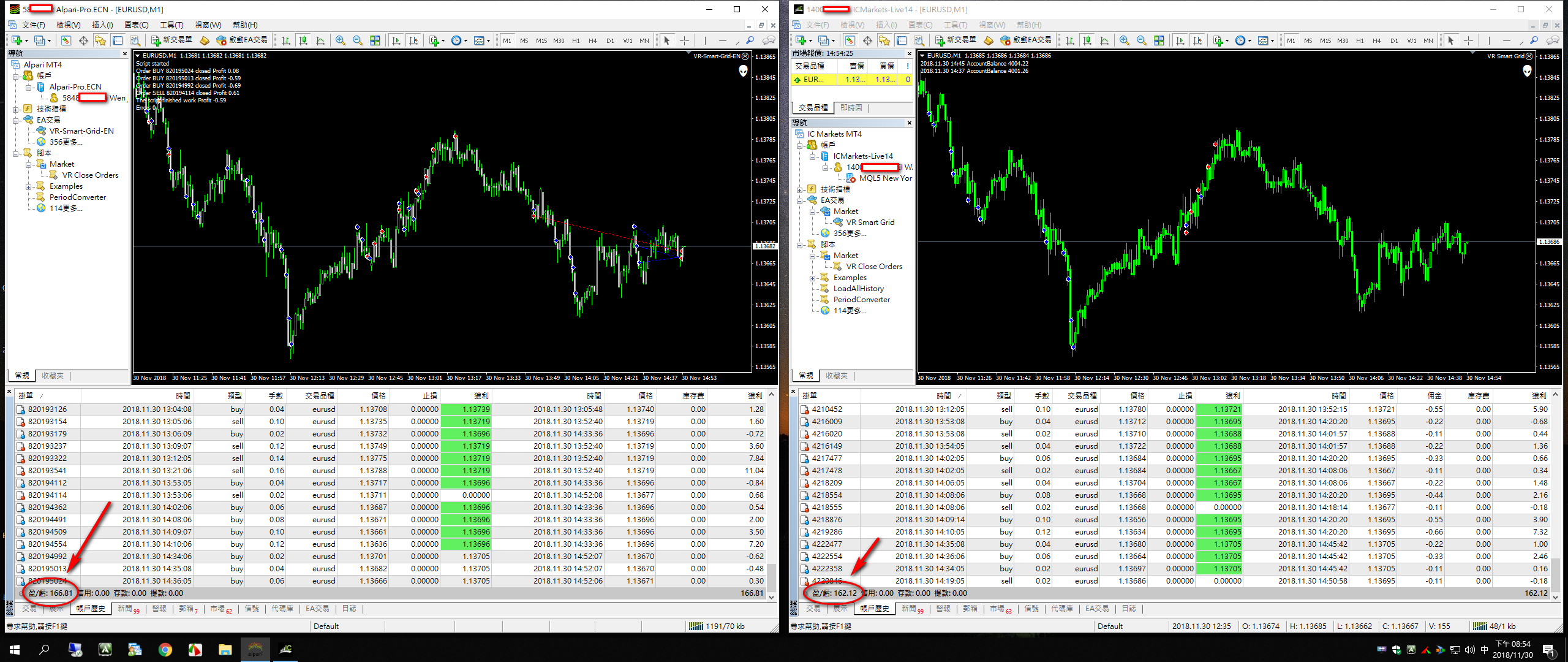Expand Examples folder in ICMarkets navigator
Viewport: 1568px width, 662px height.
point(812,278)
